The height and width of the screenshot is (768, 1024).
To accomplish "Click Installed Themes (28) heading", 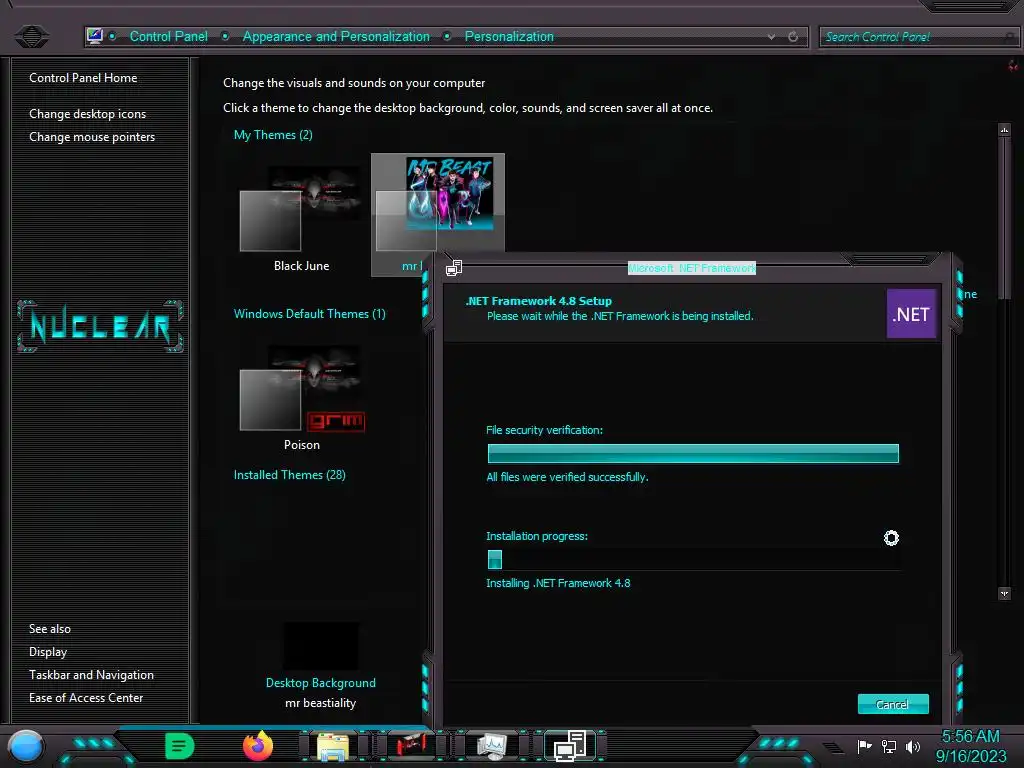I will point(289,475).
